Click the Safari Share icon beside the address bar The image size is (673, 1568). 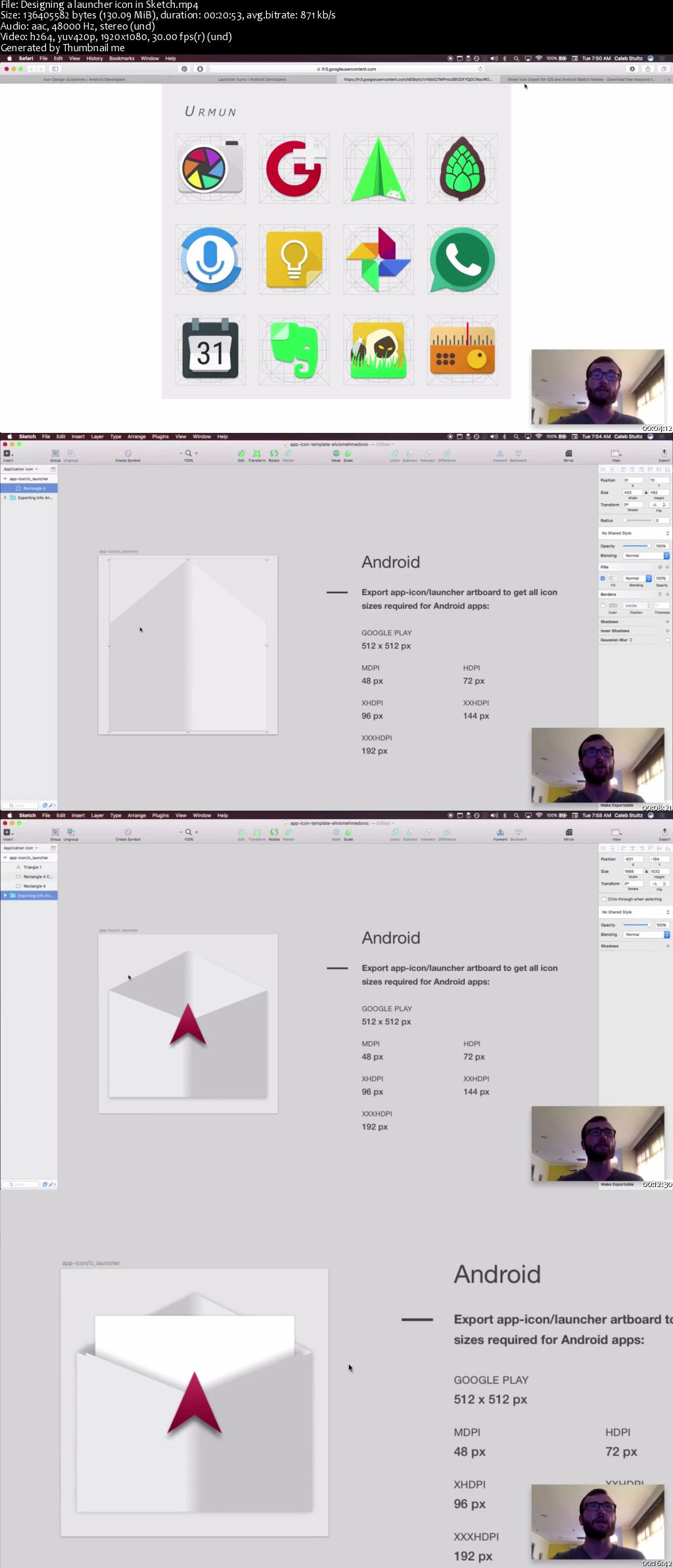click(x=648, y=69)
